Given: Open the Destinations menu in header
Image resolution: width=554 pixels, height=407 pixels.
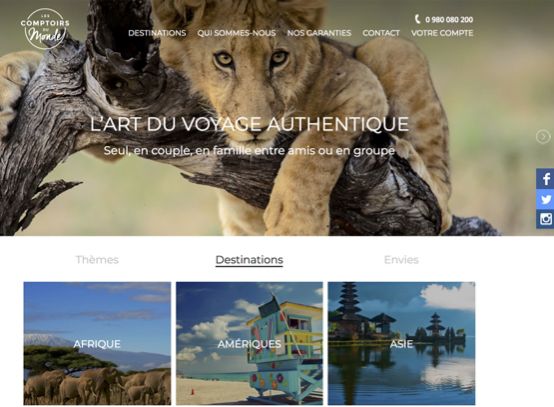Looking at the screenshot, I should 157,33.
